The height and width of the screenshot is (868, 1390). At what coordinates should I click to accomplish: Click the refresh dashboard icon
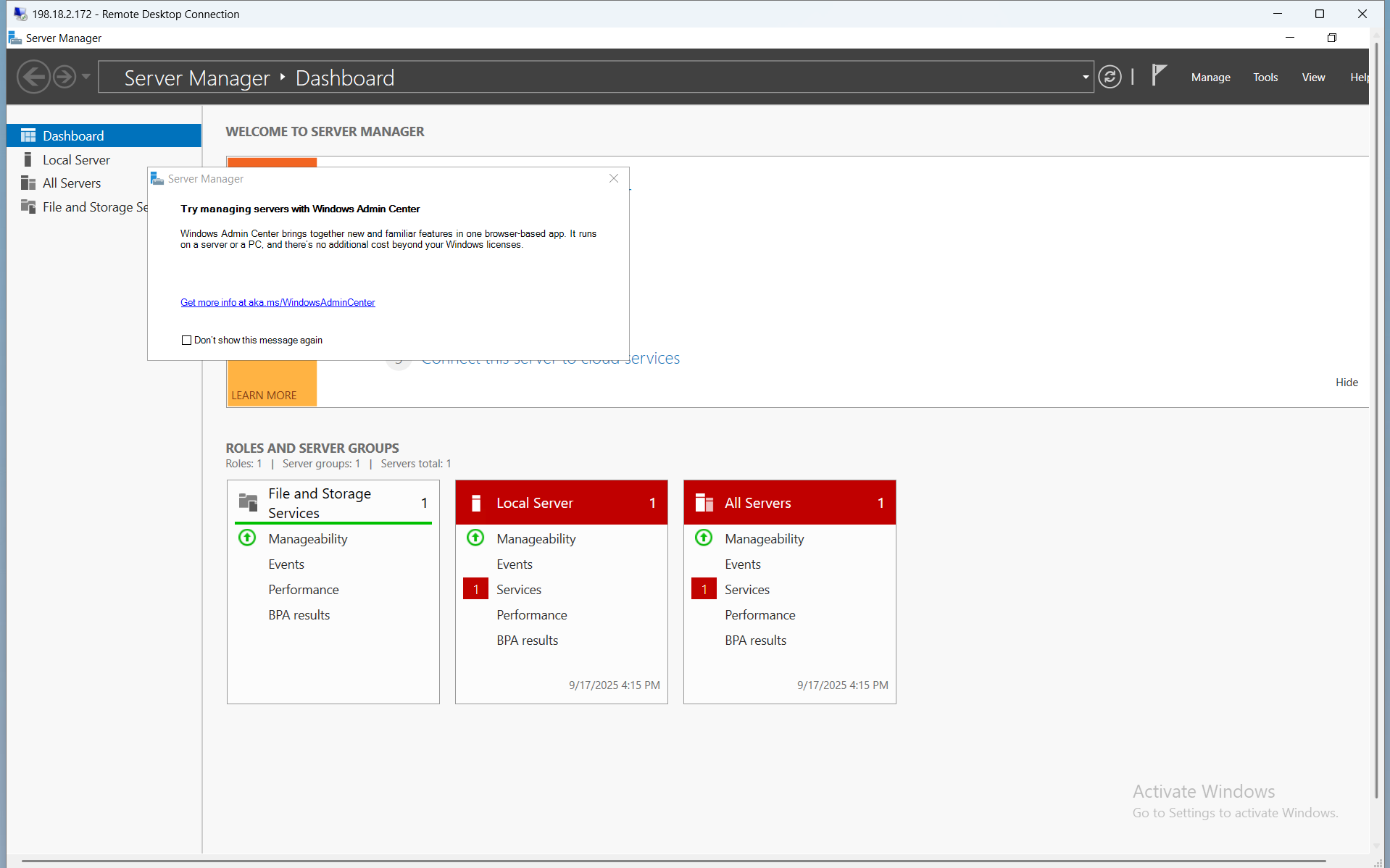click(x=1110, y=77)
